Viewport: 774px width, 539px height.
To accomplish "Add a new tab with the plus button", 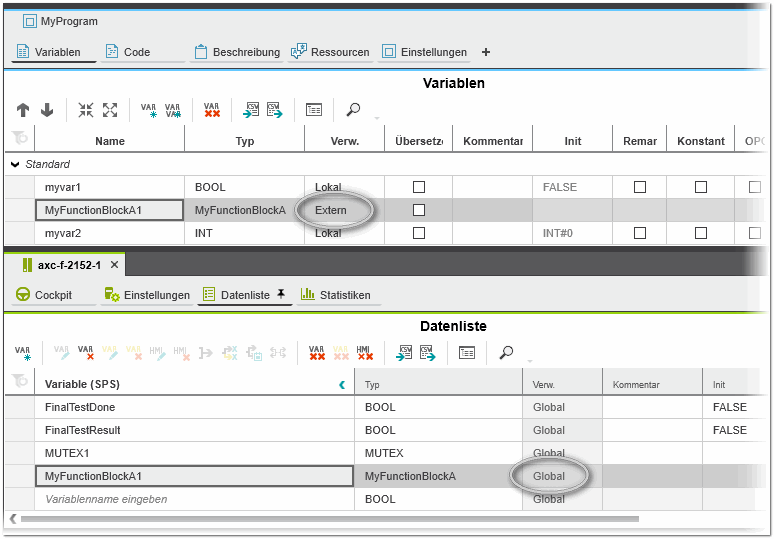I will (486, 52).
